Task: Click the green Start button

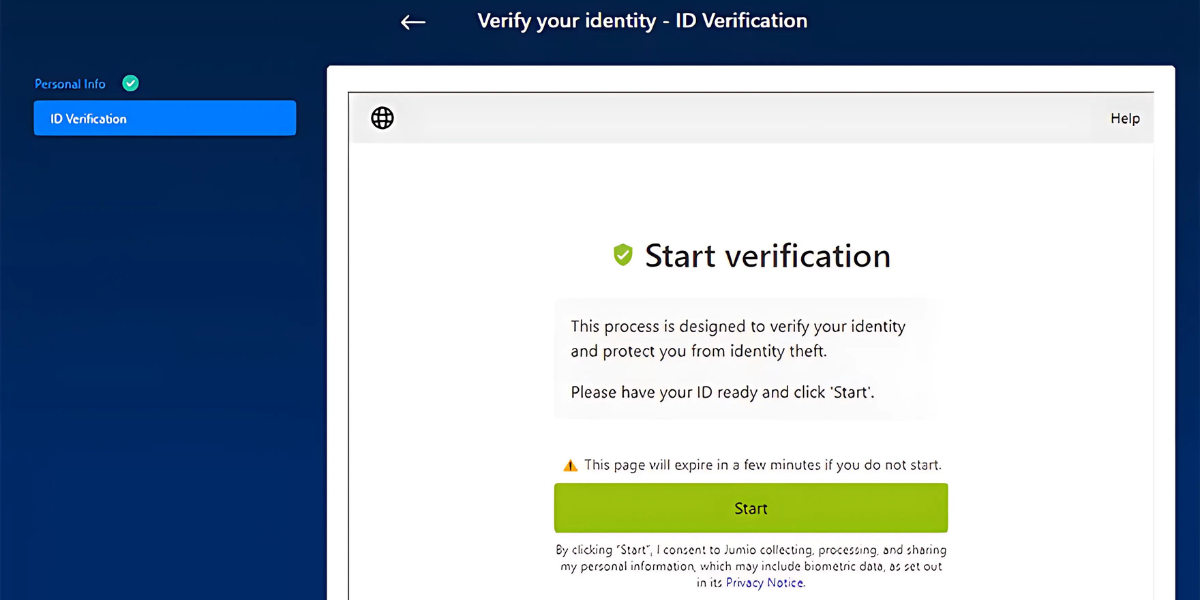Action: (751, 508)
